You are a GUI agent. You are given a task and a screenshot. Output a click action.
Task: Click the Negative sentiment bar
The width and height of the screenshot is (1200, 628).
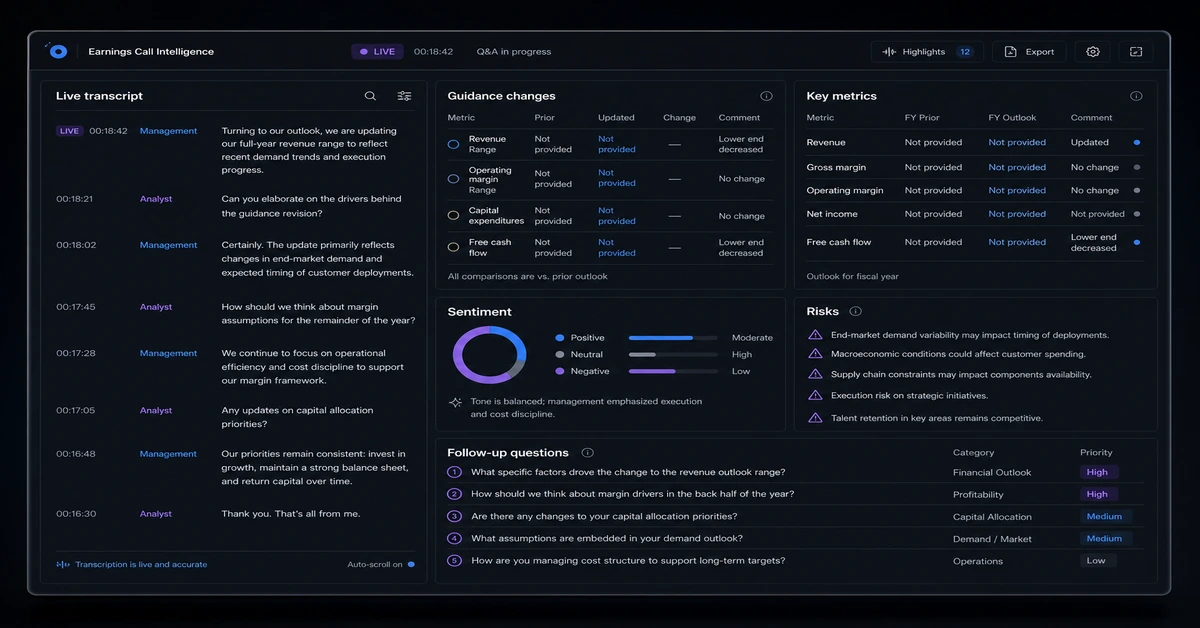pos(673,371)
